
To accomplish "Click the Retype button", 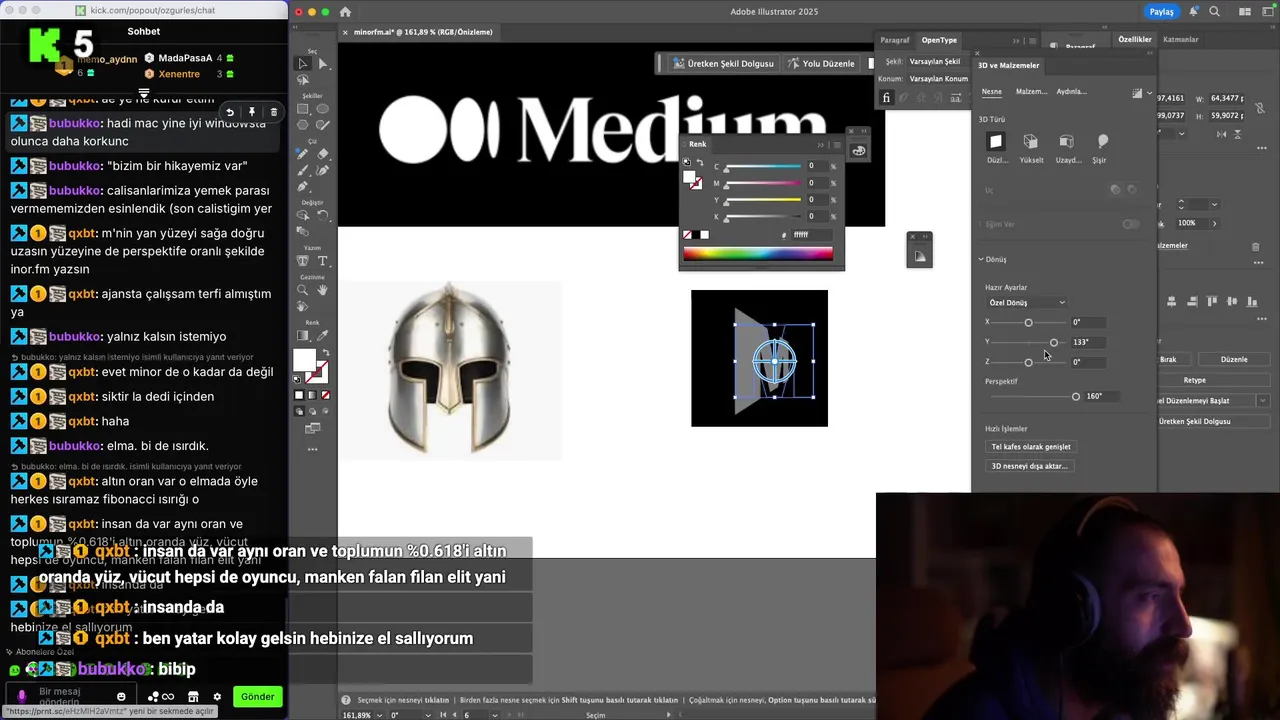I will tap(1195, 380).
